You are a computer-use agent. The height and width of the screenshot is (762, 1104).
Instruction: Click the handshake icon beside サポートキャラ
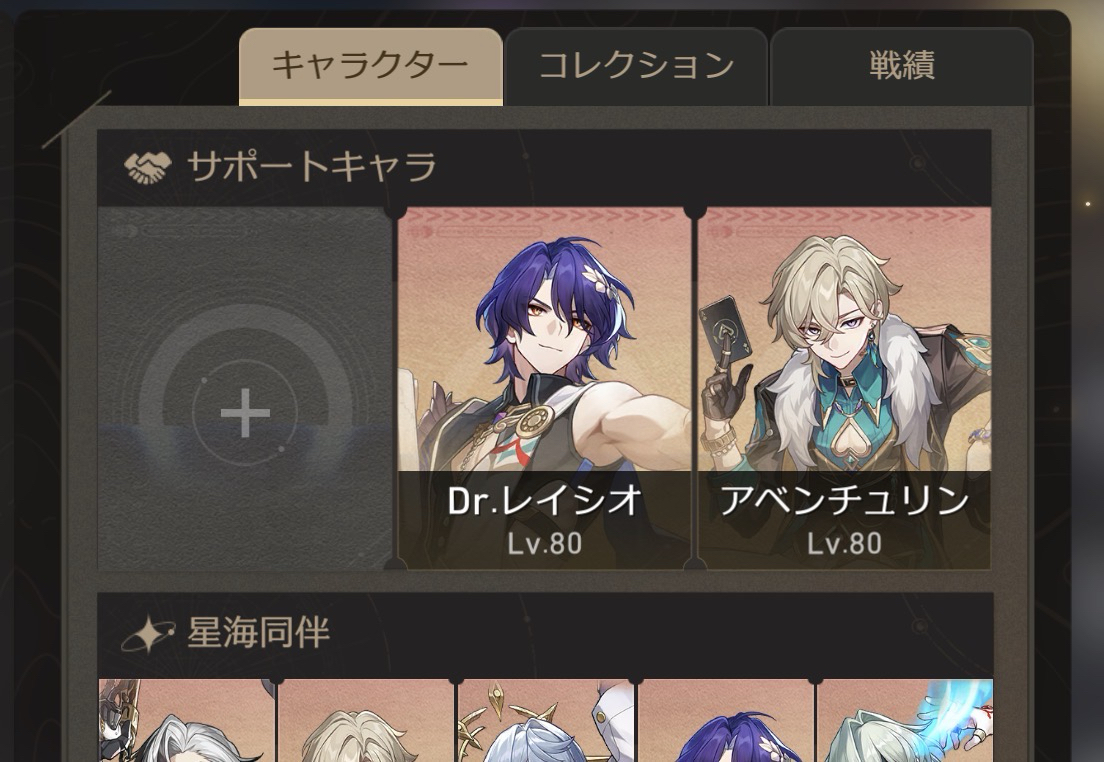[148, 168]
